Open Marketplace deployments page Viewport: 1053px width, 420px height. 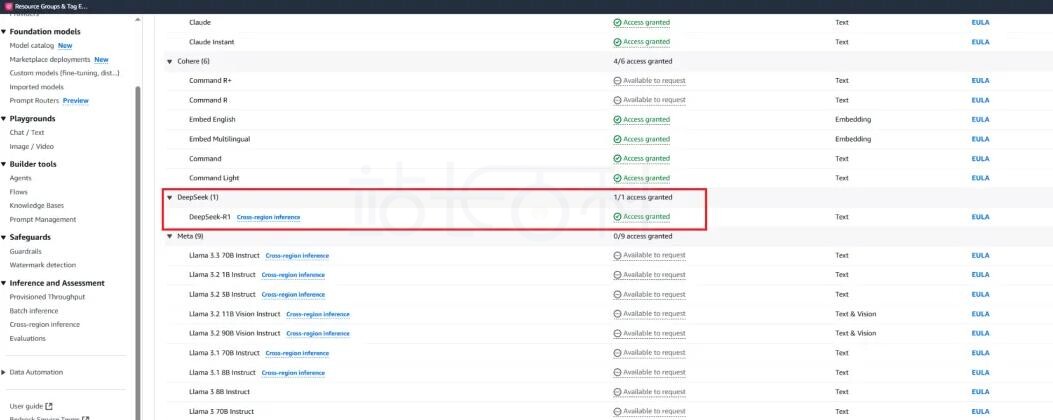(50, 60)
